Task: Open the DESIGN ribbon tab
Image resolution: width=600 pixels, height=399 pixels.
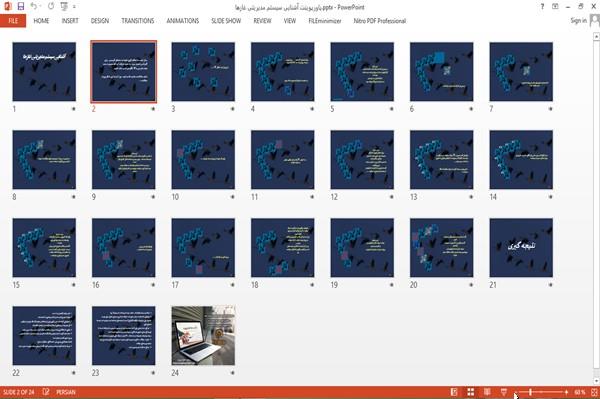Action: click(100, 21)
